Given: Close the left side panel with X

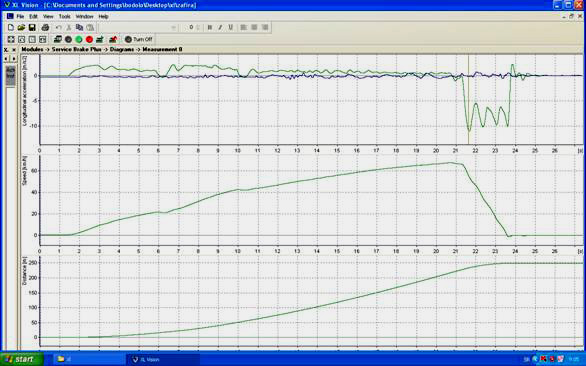Looking at the screenshot, I should (x=14, y=50).
